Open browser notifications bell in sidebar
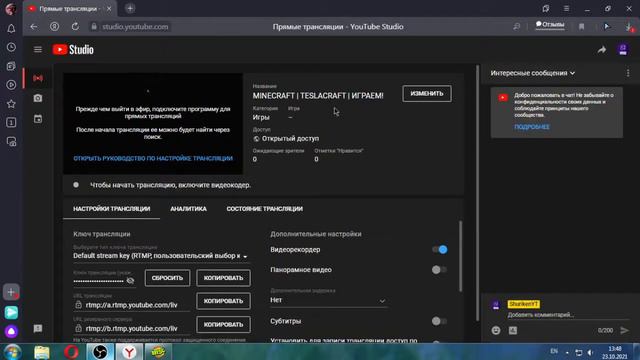The height and width of the screenshot is (360, 640). [x=11, y=29]
